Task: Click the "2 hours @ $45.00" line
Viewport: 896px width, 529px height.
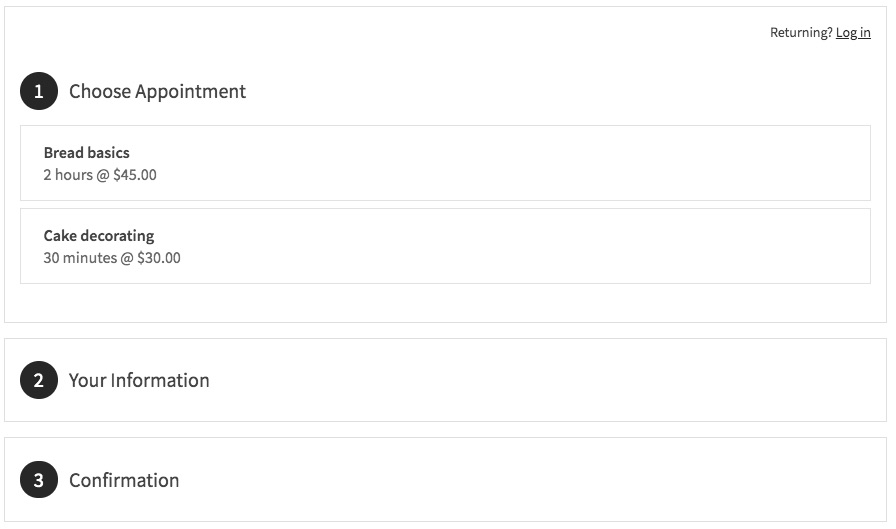Action: pos(100,175)
